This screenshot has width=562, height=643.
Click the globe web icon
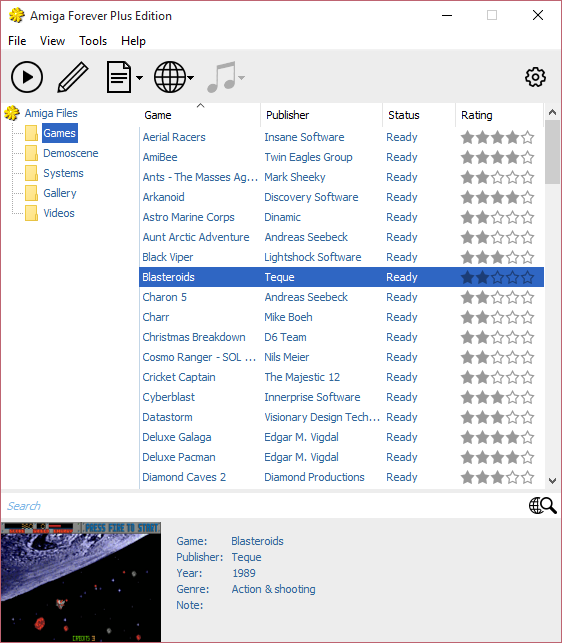(x=170, y=77)
